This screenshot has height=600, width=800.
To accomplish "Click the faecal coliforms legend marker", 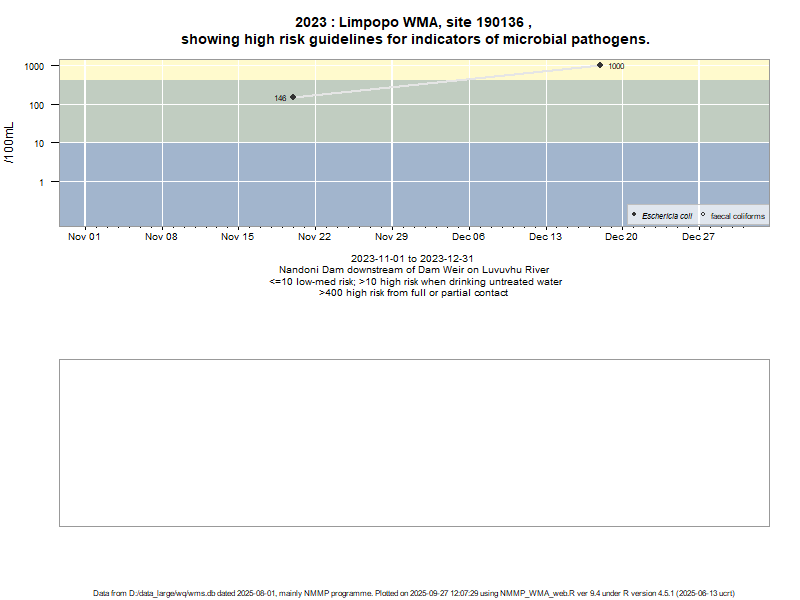I will pos(703,215).
